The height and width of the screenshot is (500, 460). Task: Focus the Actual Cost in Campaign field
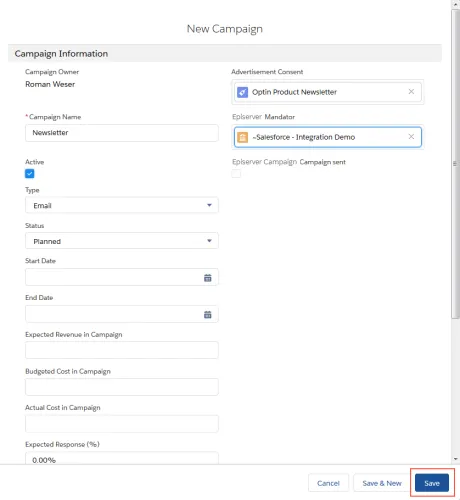pos(122,424)
